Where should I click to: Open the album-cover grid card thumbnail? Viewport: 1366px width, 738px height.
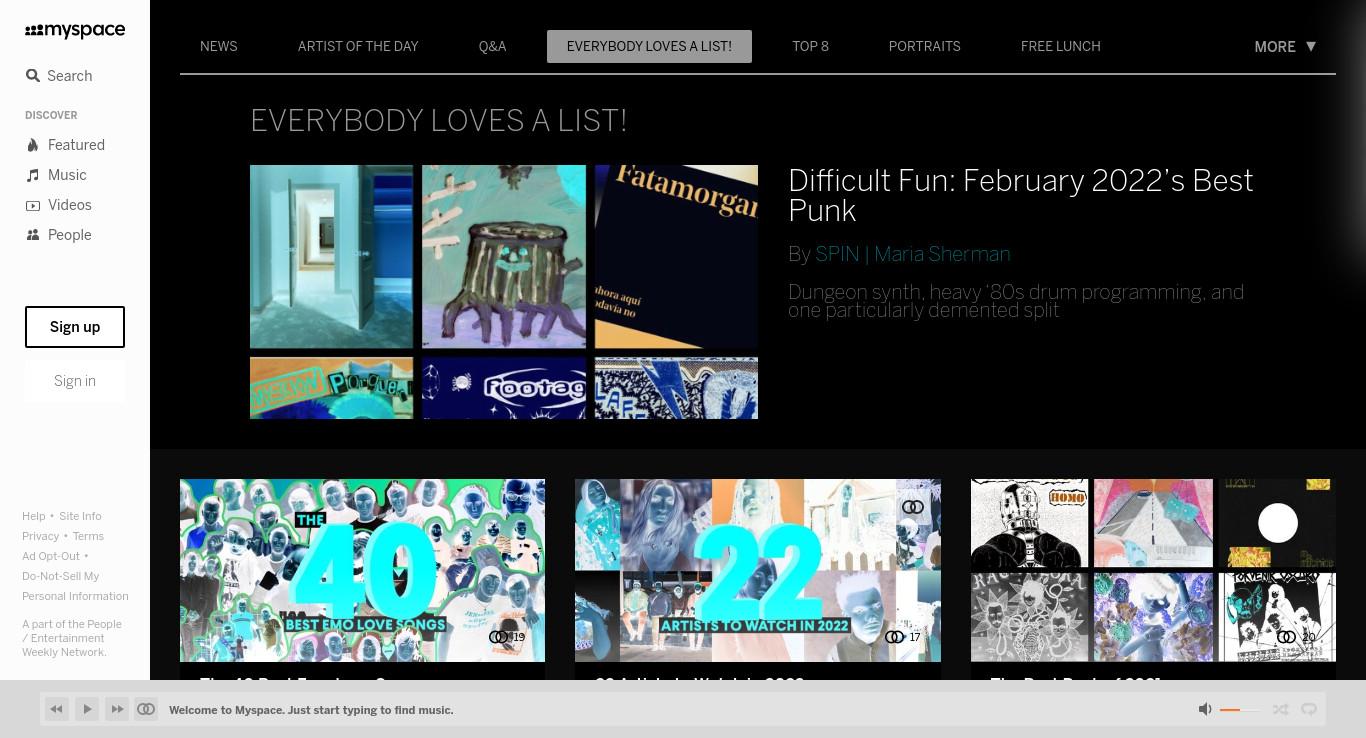click(1153, 570)
